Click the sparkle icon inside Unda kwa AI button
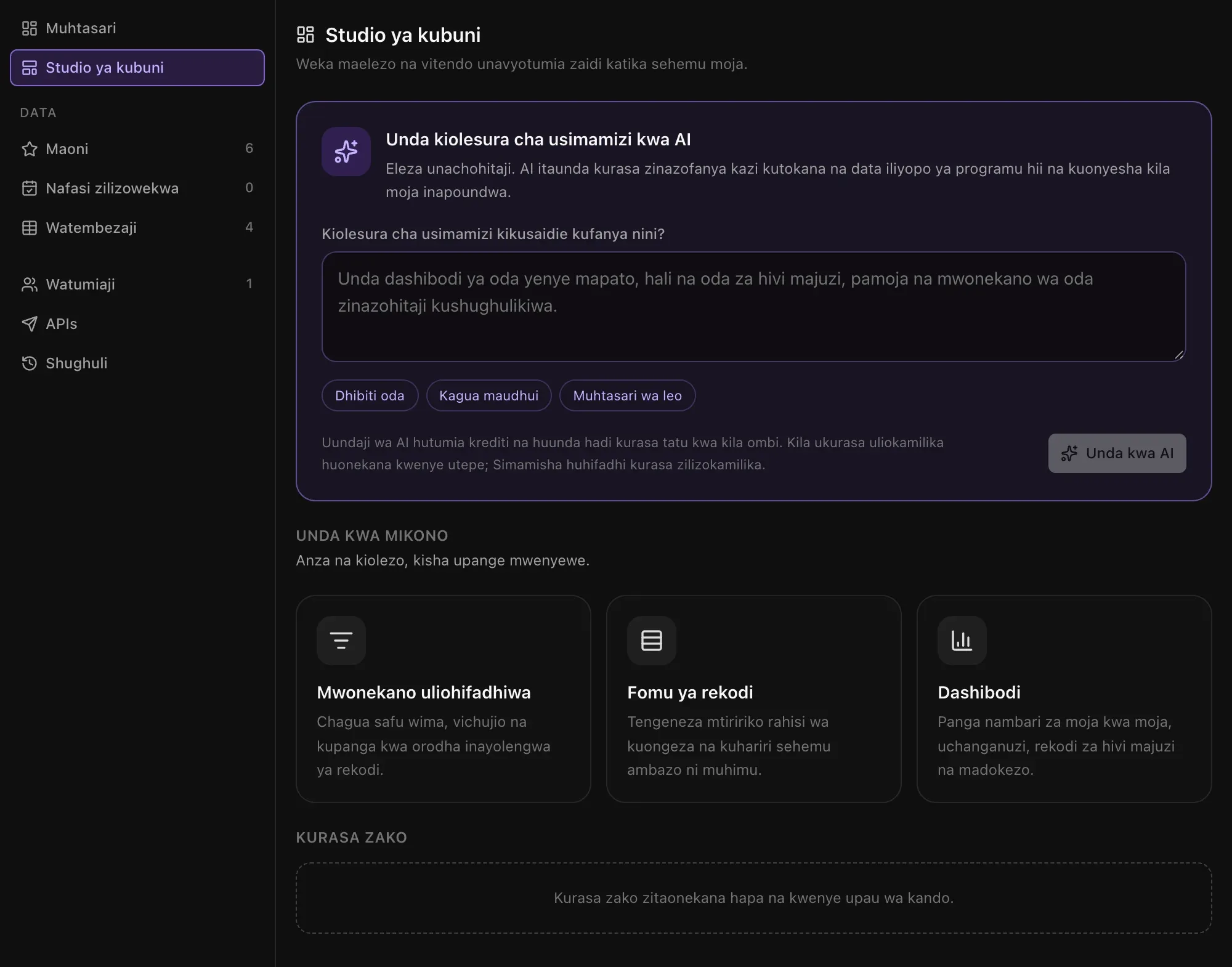 1069,453
